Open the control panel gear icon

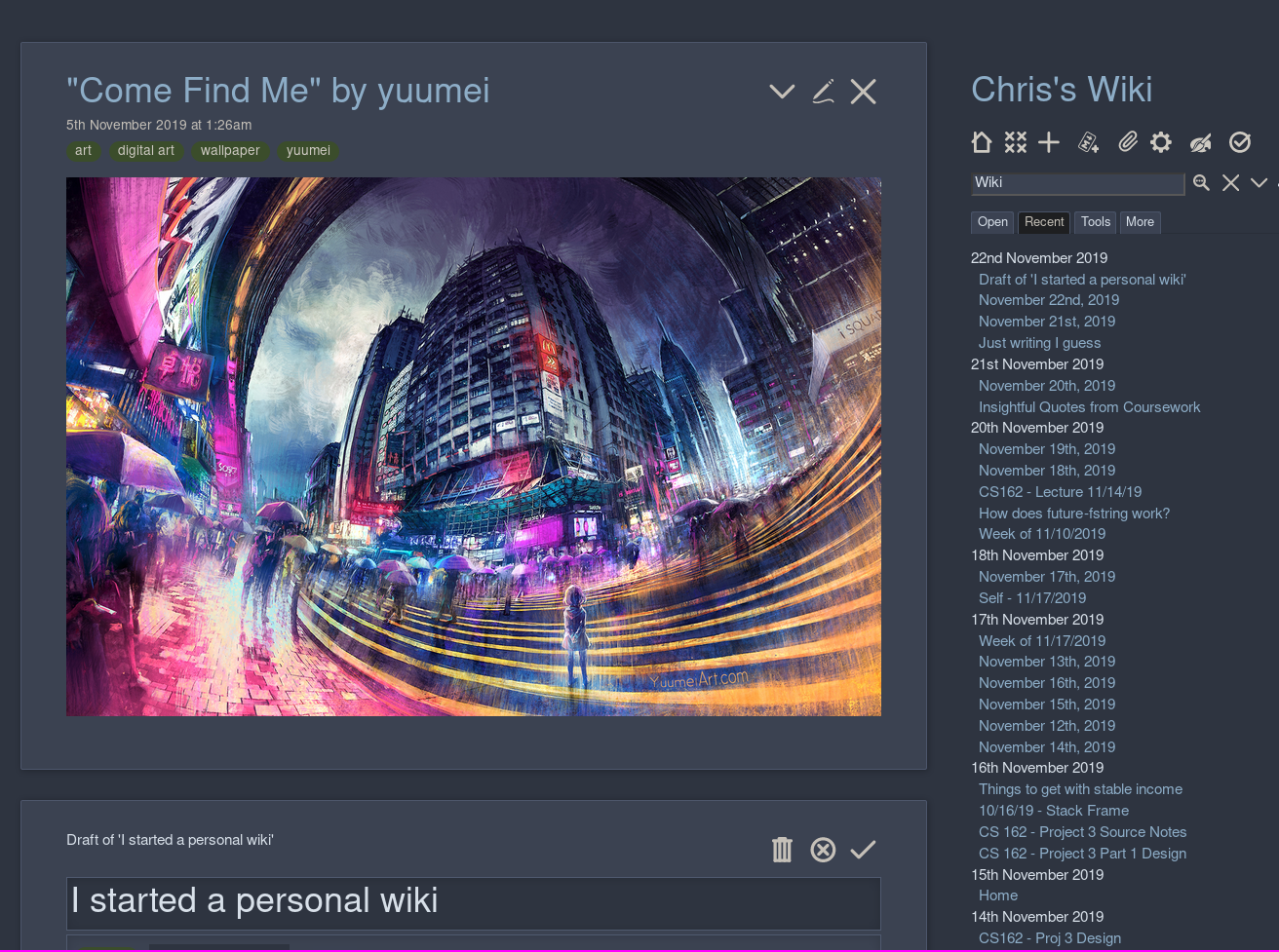(1161, 142)
